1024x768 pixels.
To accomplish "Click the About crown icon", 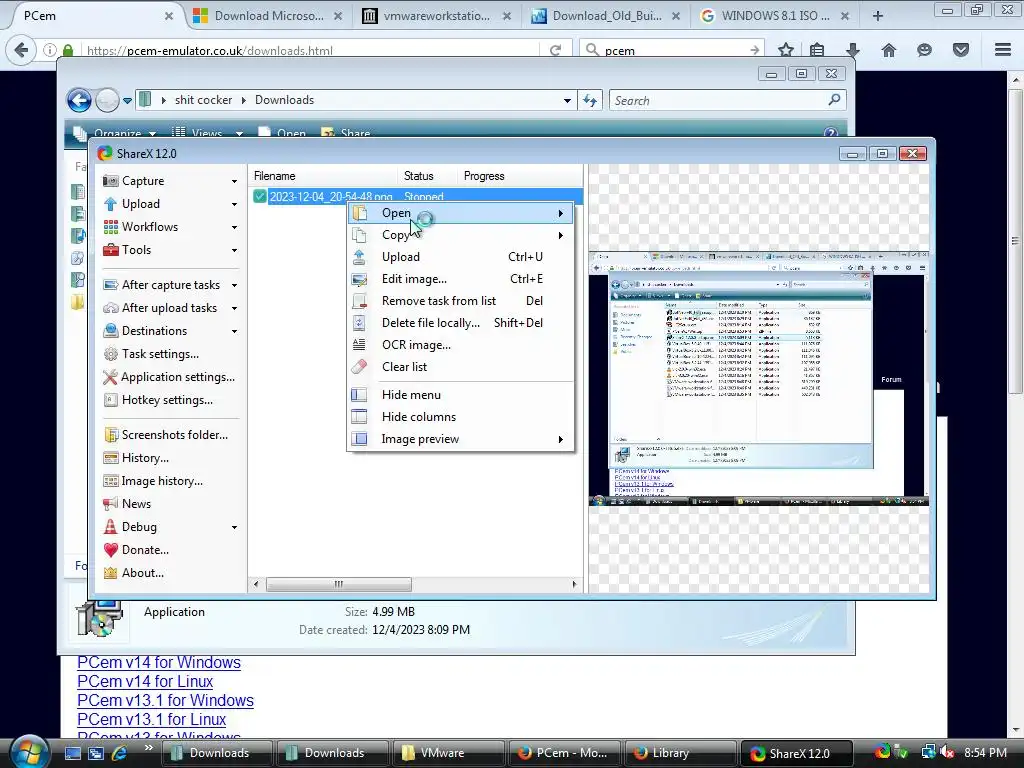I will click(x=110, y=573).
